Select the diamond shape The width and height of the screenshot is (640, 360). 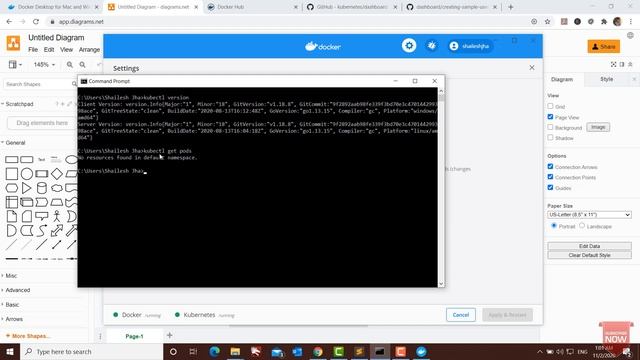tap(56, 174)
